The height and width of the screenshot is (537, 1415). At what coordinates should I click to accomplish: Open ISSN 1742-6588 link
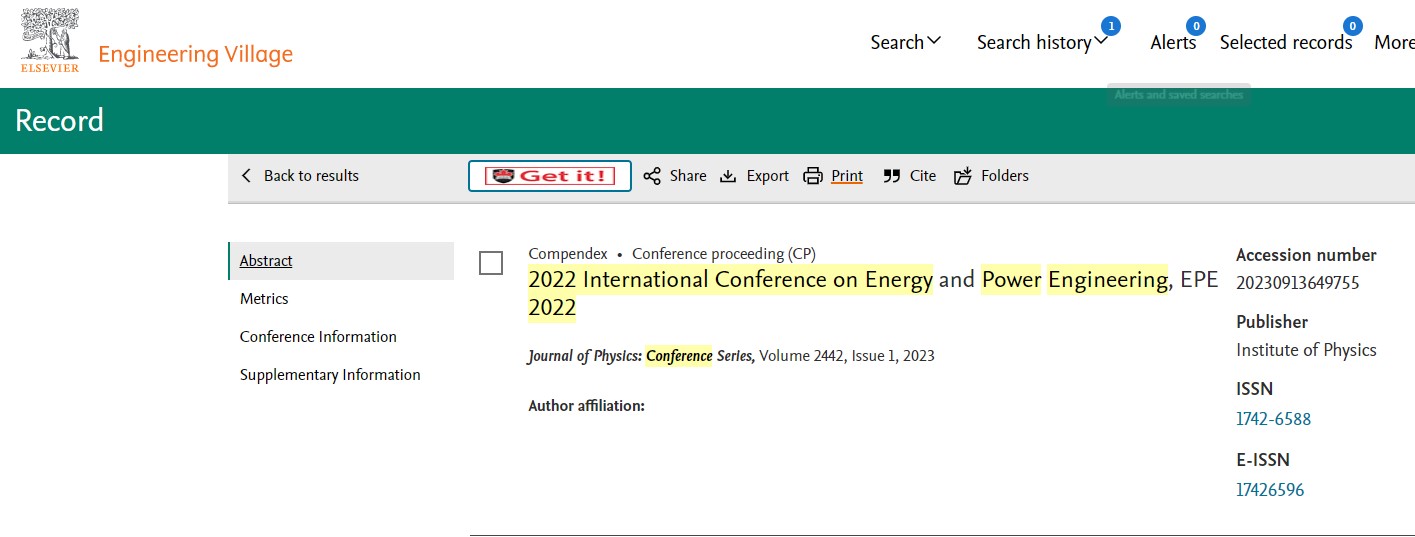click(x=1273, y=419)
